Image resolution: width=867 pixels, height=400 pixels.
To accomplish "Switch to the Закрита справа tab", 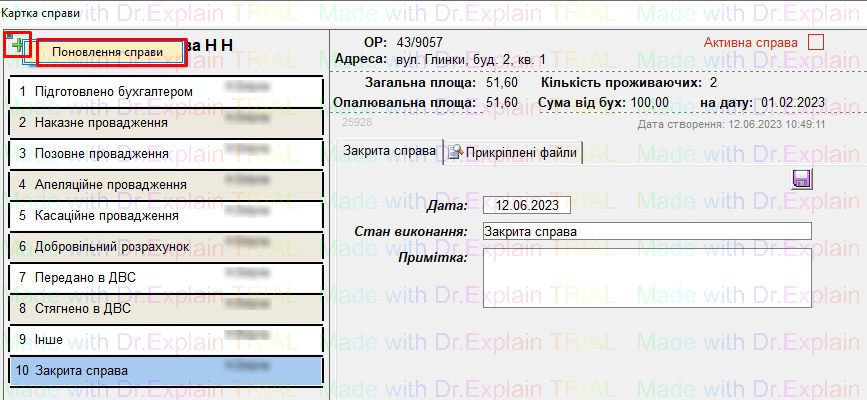I will point(388,151).
